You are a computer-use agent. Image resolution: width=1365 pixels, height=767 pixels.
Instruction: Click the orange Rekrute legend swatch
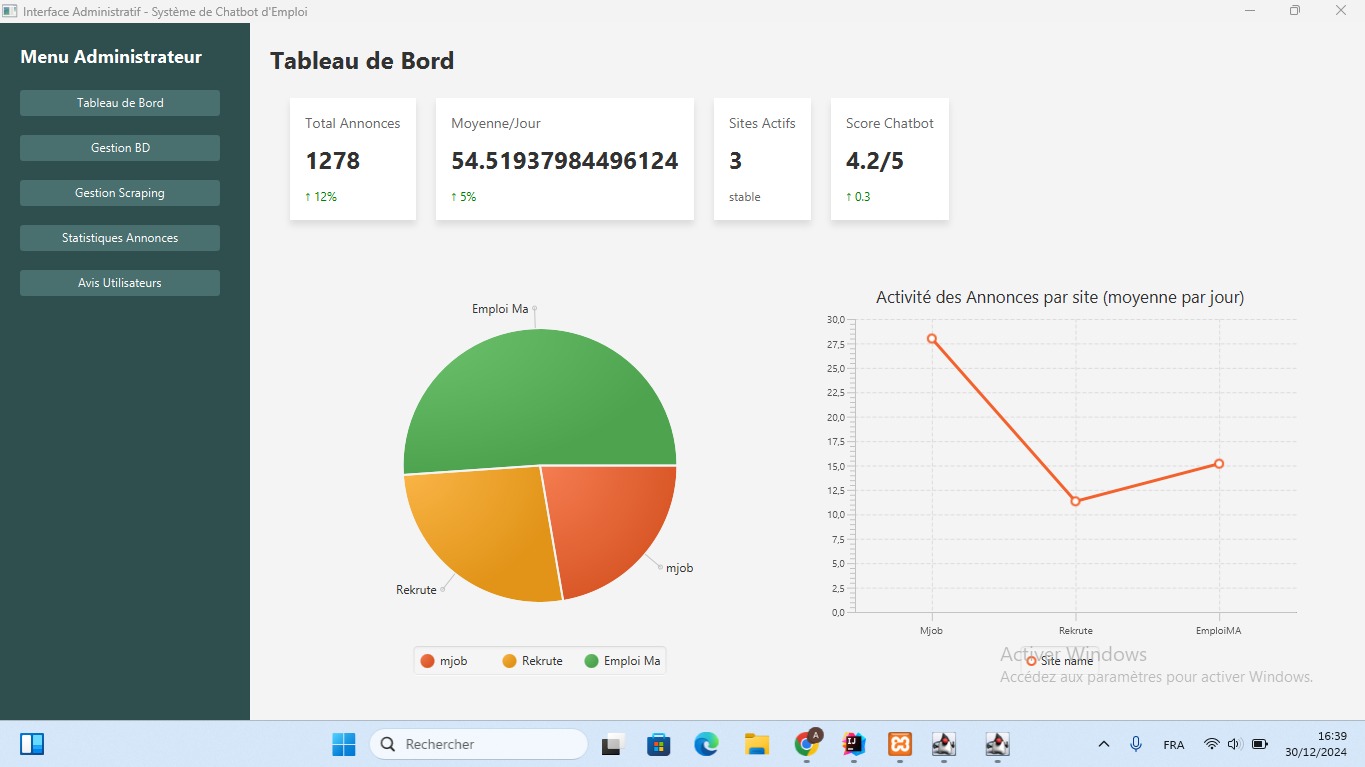pyautogui.click(x=509, y=661)
